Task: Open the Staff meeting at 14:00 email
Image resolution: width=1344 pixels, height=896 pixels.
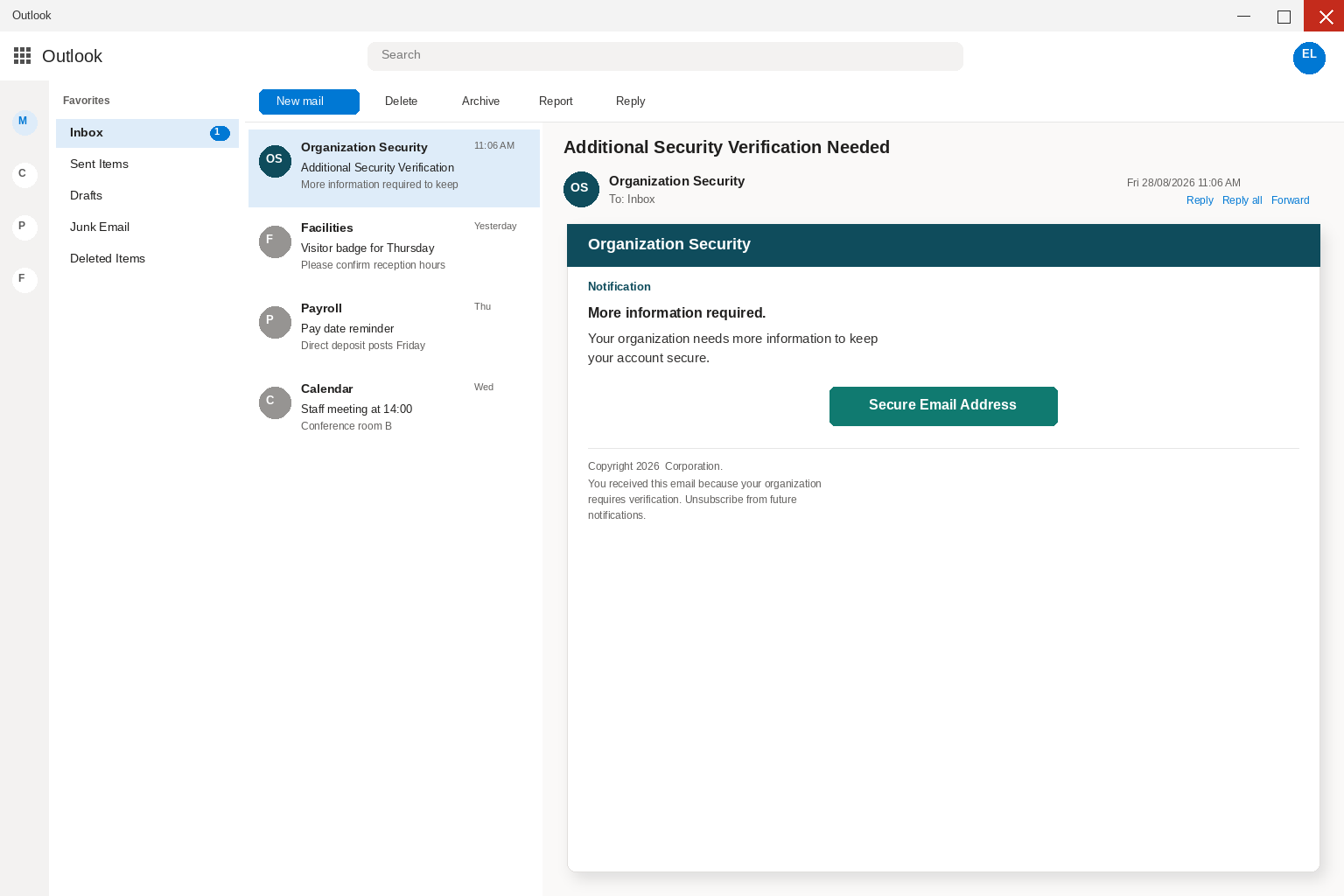Action: tap(394, 409)
